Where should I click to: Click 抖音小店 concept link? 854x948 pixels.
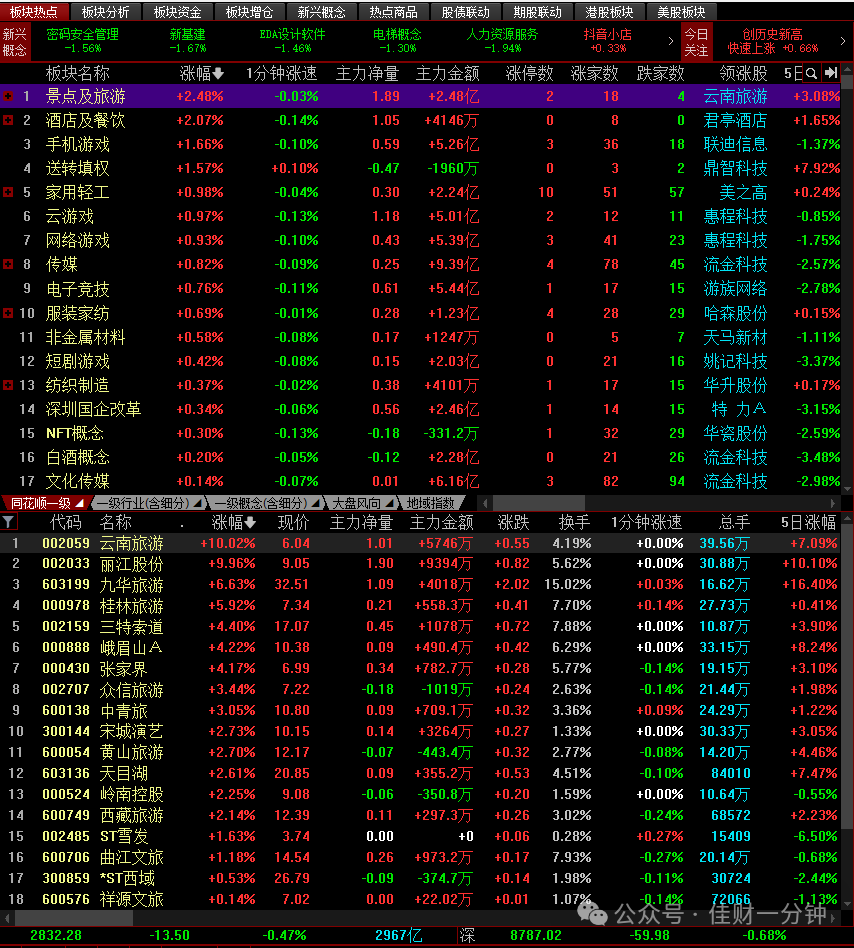607,34
